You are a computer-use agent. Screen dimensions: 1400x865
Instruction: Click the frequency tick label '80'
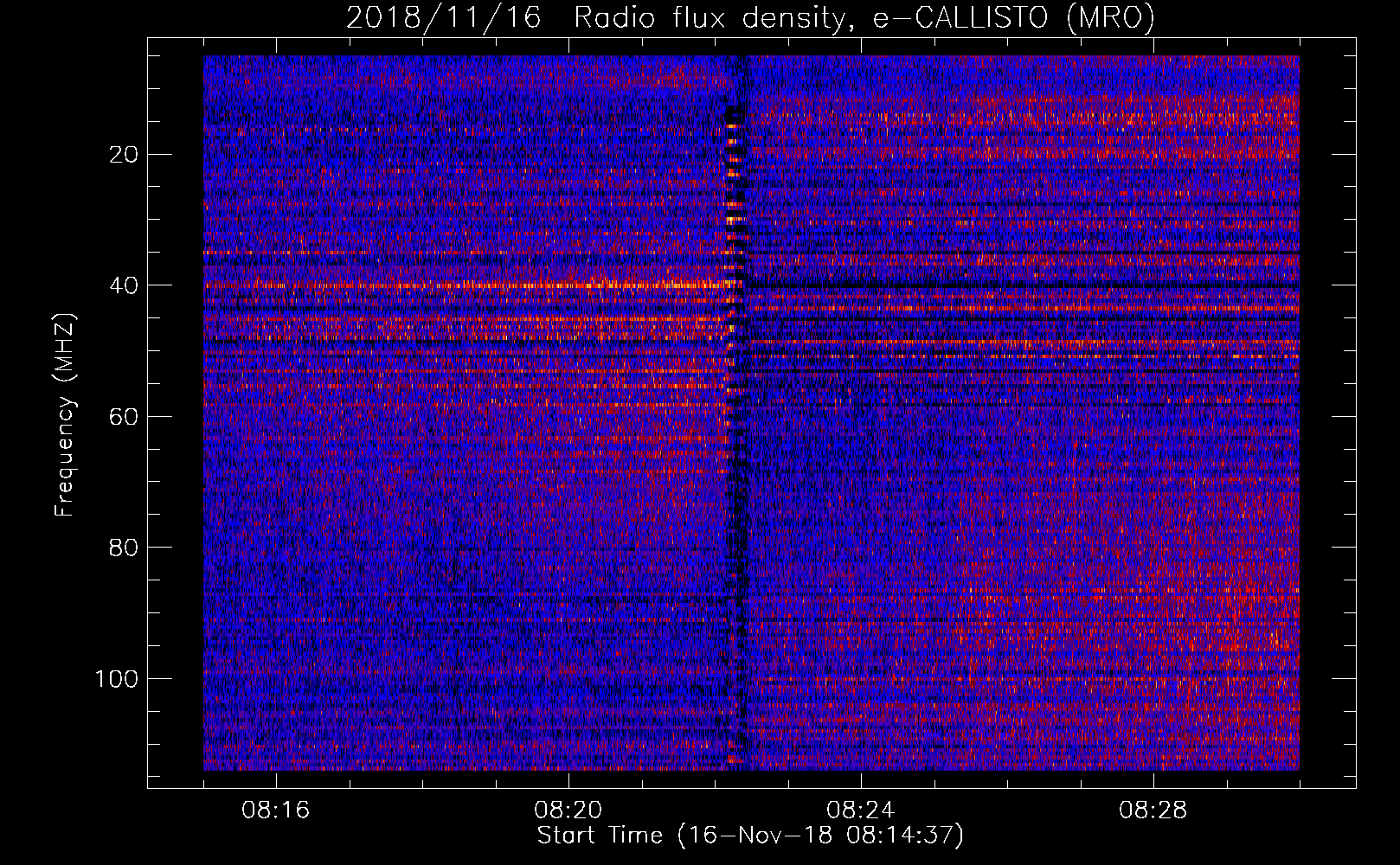[x=125, y=548]
